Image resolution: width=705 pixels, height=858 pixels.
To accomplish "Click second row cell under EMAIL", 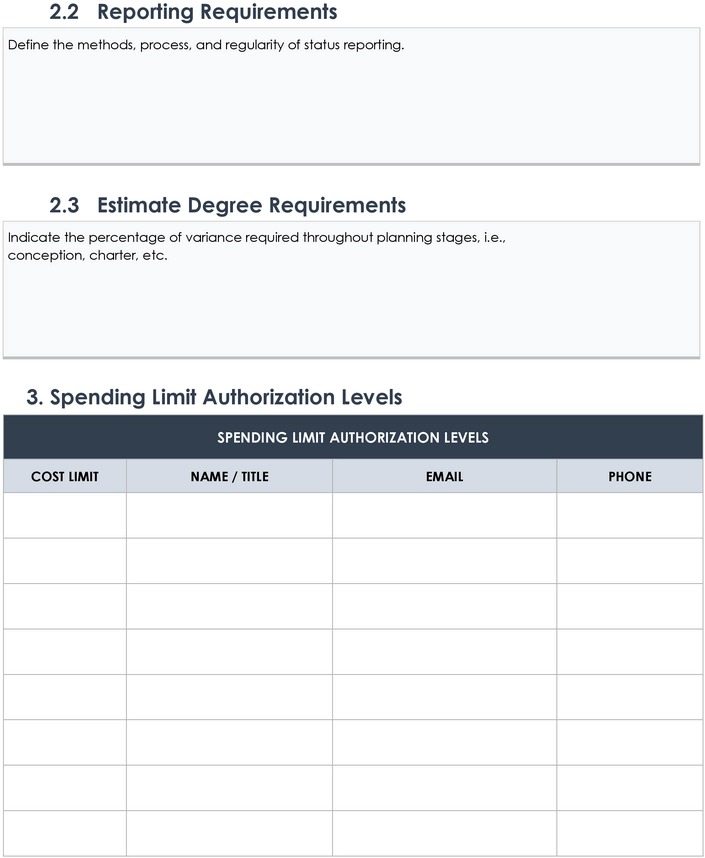I will click(444, 561).
